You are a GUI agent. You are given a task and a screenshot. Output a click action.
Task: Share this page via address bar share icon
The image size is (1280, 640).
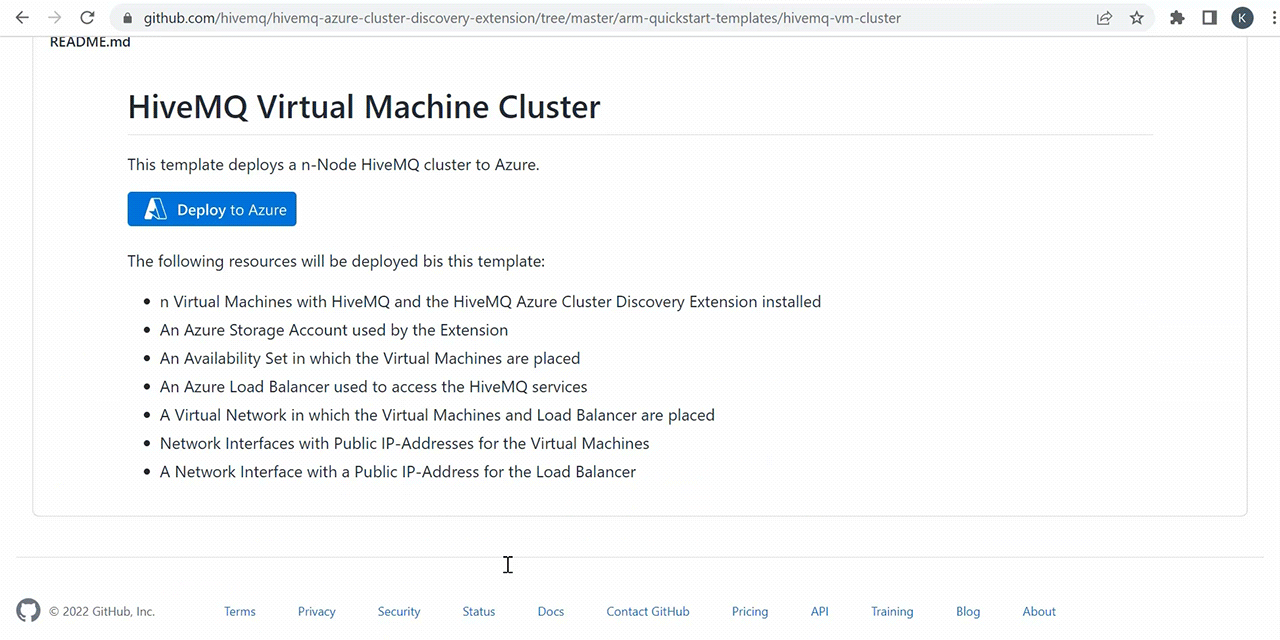click(1104, 18)
